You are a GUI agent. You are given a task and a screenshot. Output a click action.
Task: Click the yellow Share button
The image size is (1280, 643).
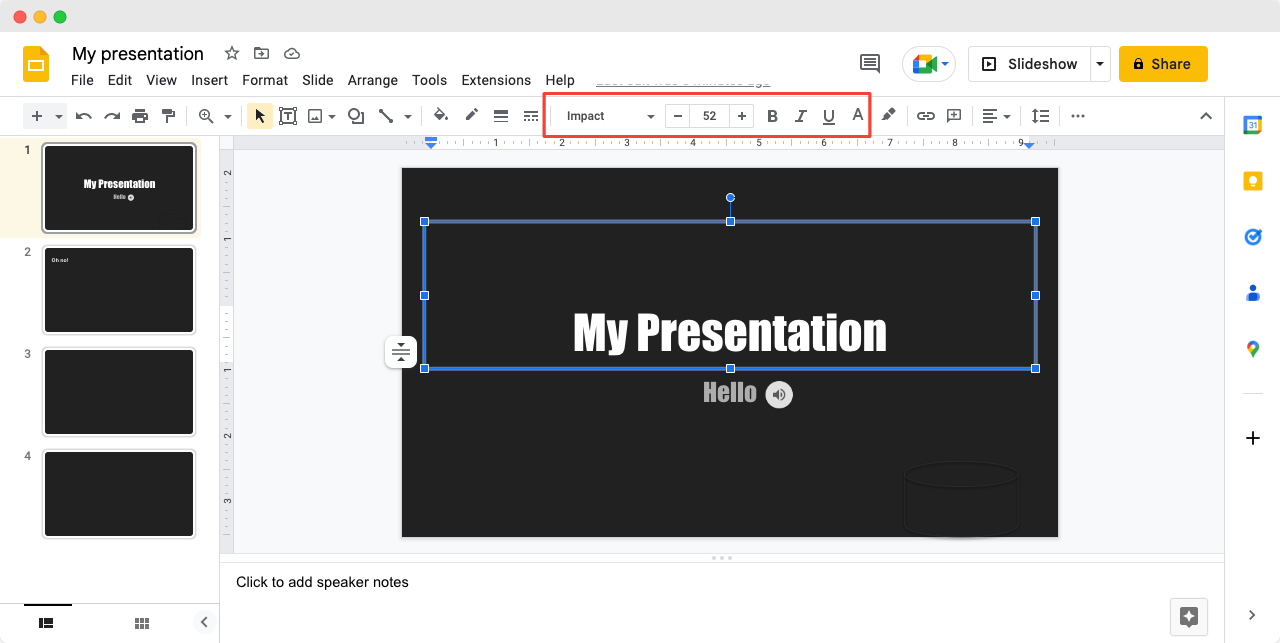pos(1163,64)
